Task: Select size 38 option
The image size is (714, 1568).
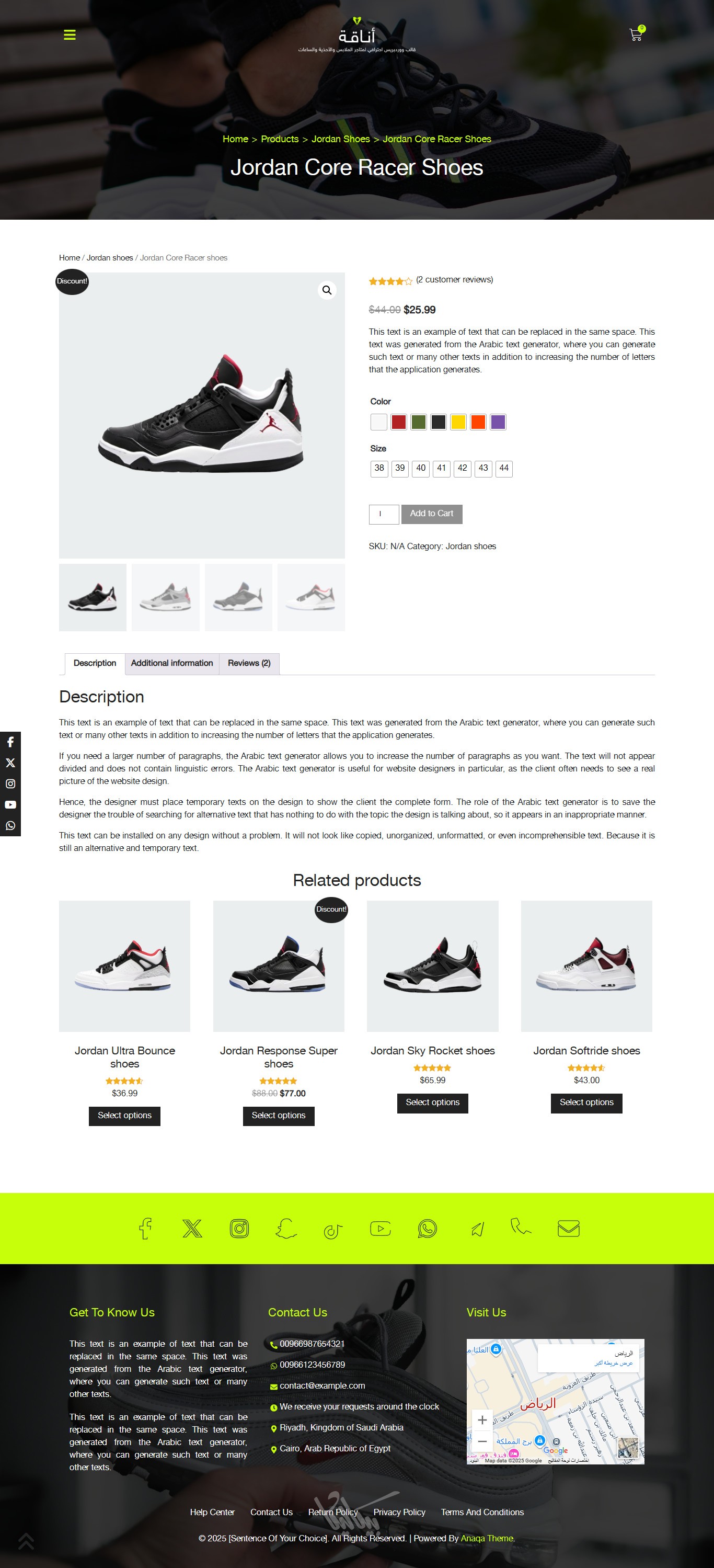Action: click(379, 468)
